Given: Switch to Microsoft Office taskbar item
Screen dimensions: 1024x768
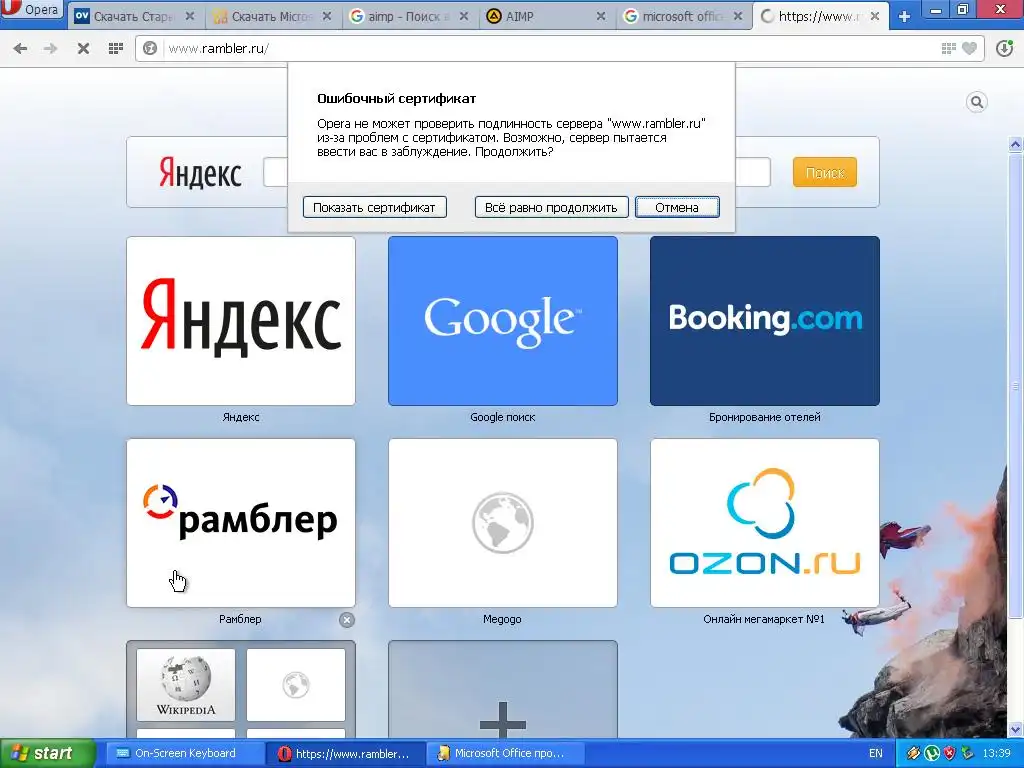Looking at the screenshot, I should click(x=506, y=753).
